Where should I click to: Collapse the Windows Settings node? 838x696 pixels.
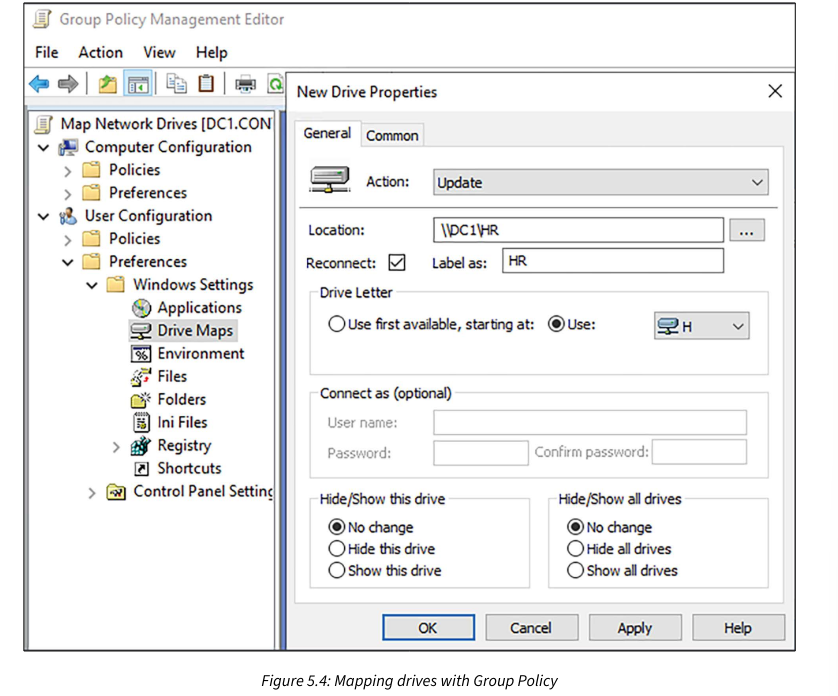[92, 285]
